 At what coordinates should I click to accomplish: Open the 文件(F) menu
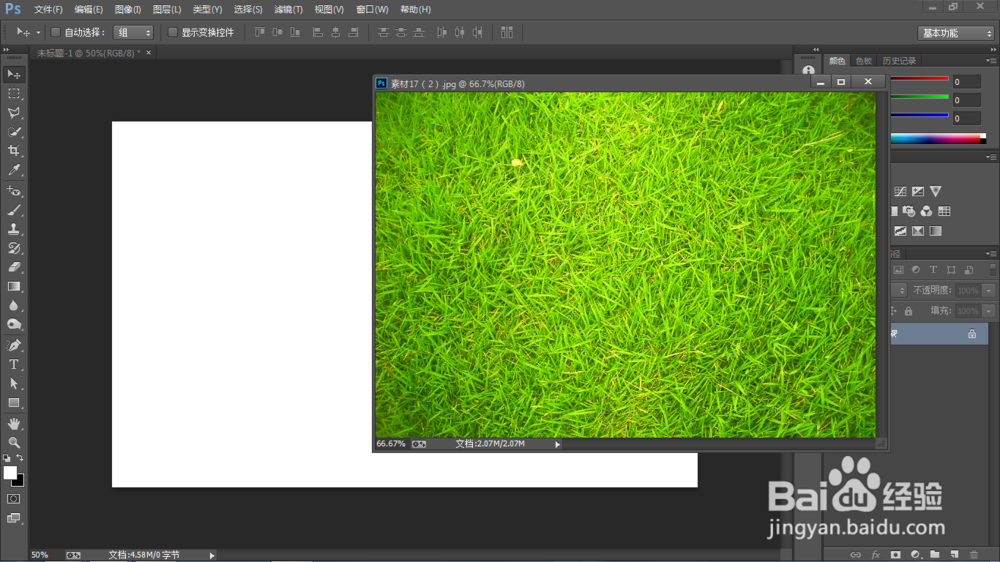(x=48, y=10)
